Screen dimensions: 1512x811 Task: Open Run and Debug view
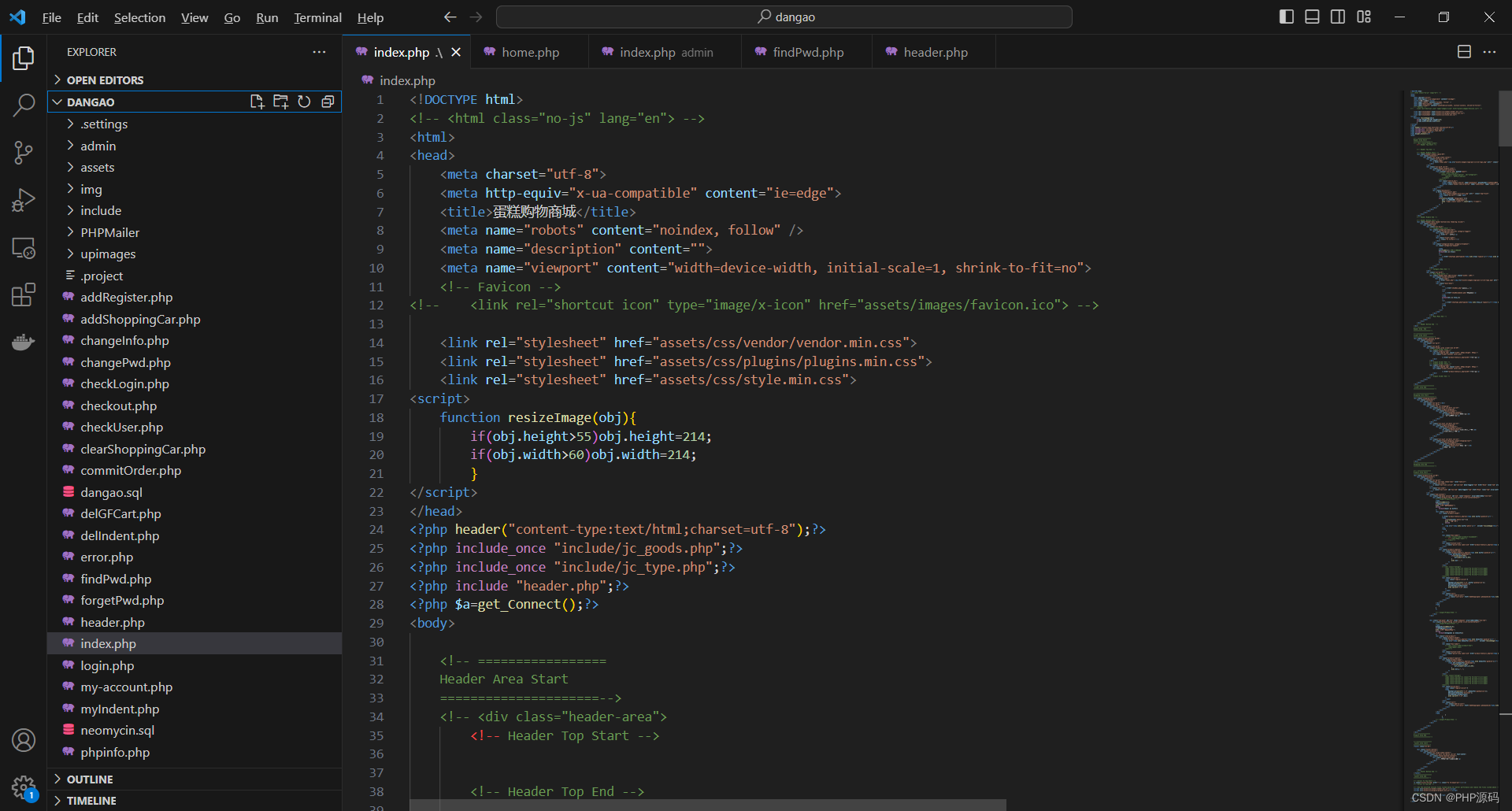[x=24, y=200]
